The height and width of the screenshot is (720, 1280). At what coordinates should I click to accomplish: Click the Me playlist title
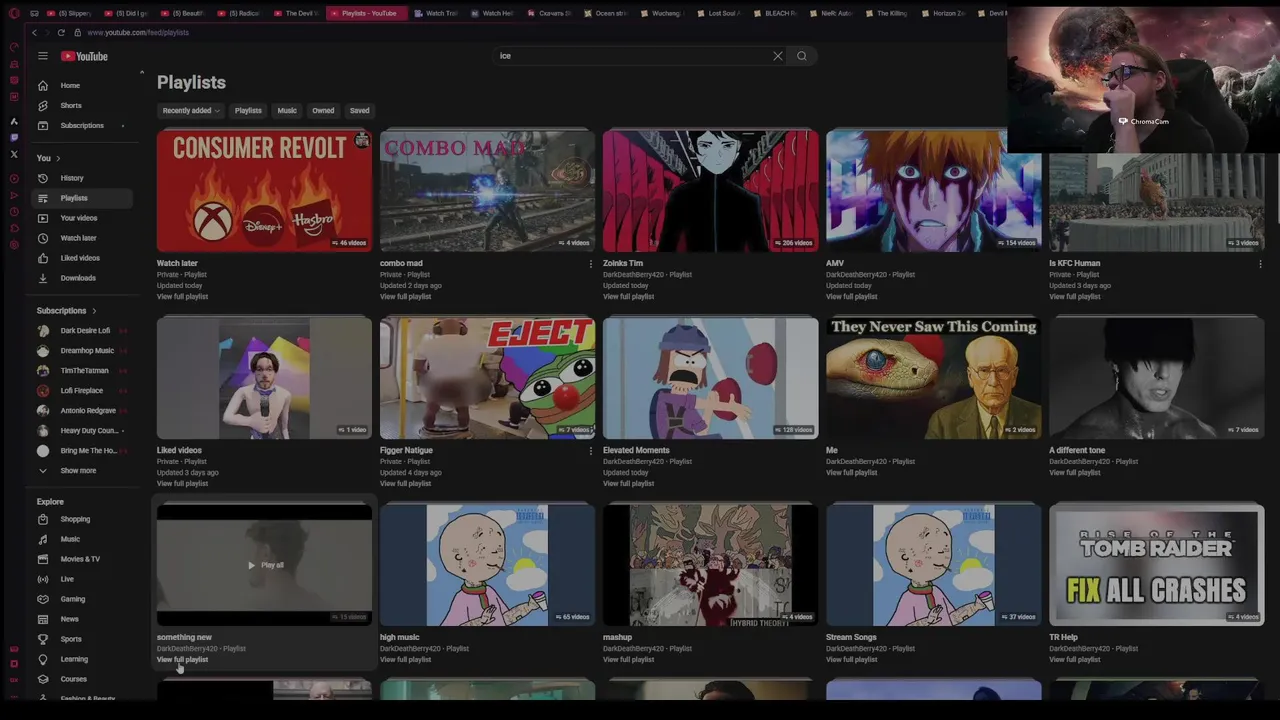coord(831,451)
